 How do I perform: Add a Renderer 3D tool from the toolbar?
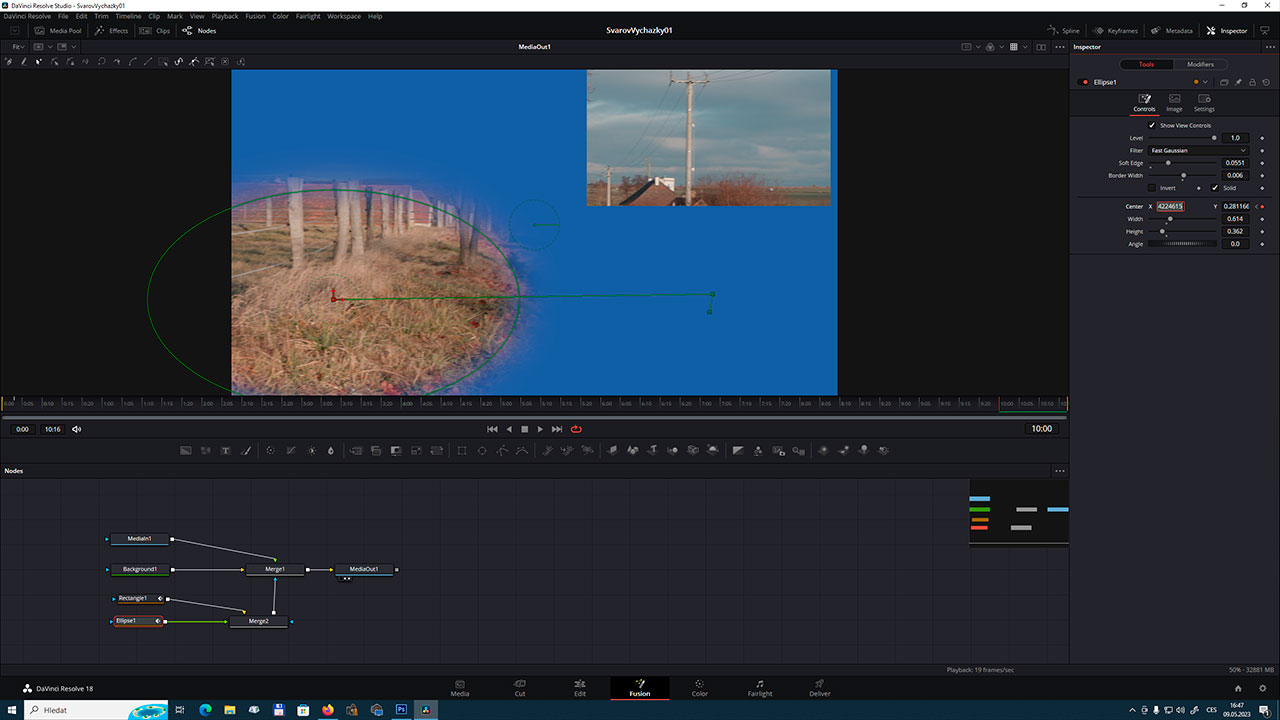[x=712, y=451]
